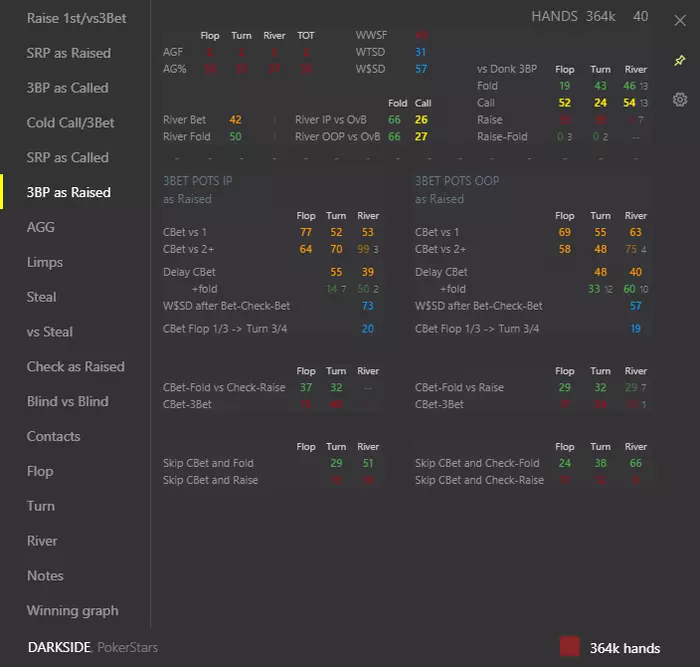Show the Winning graph tab
Screen dimensions: 700x667
[73, 610]
